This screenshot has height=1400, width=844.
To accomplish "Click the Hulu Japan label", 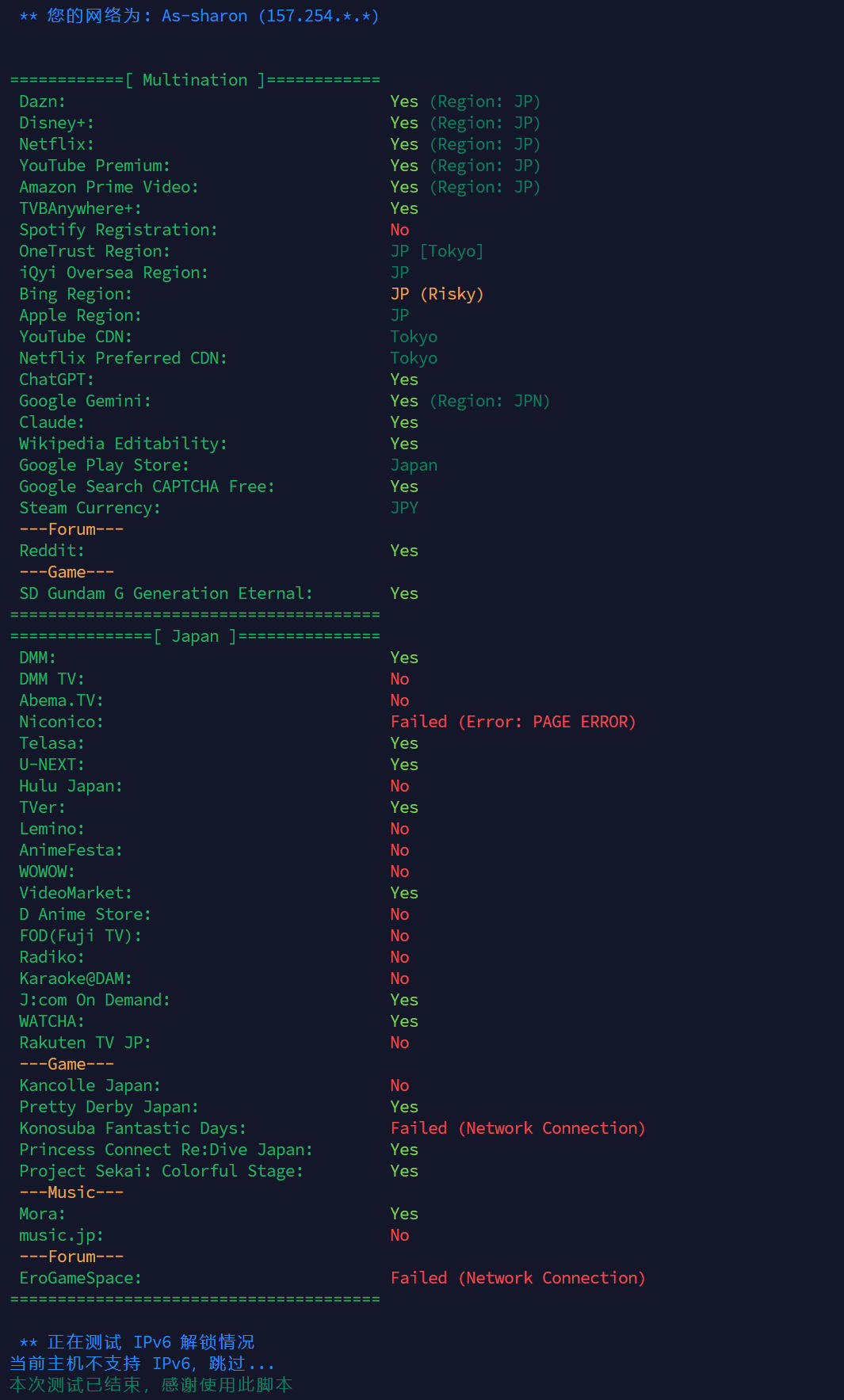I will (71, 786).
